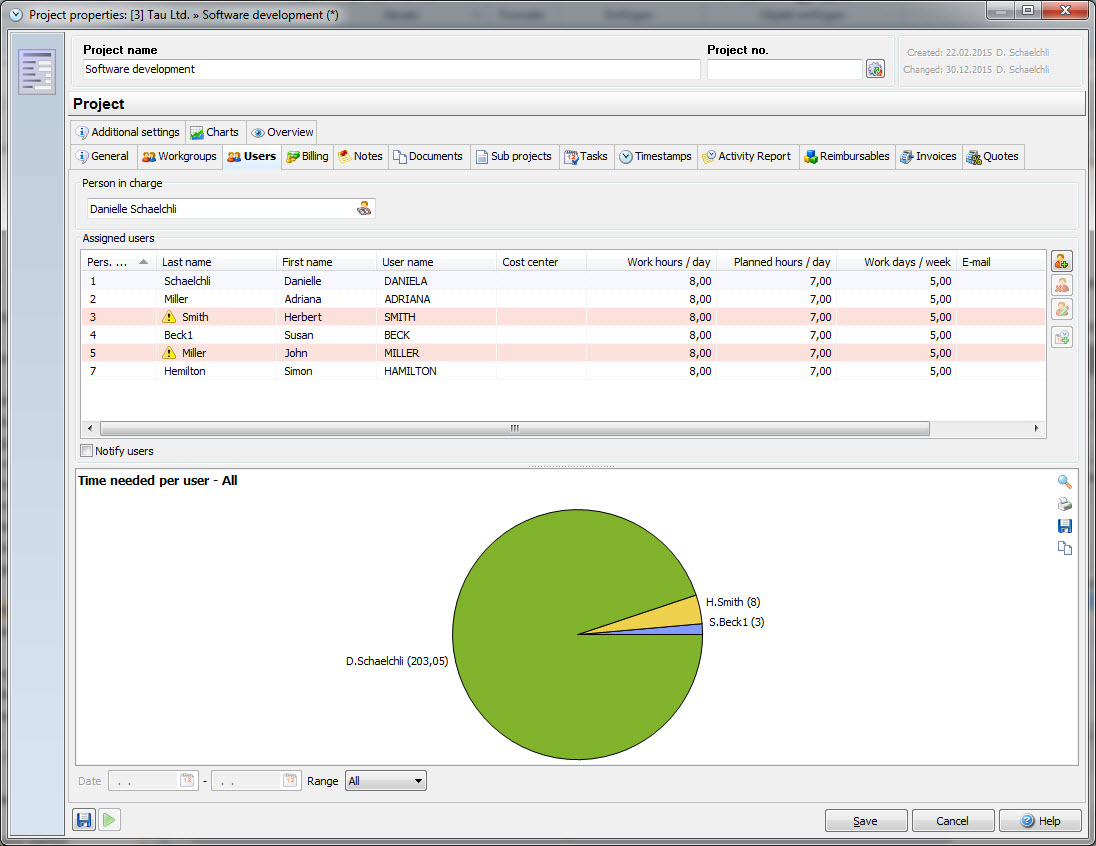
Task: Open the Activity Report tab
Action: pyautogui.click(x=746, y=157)
